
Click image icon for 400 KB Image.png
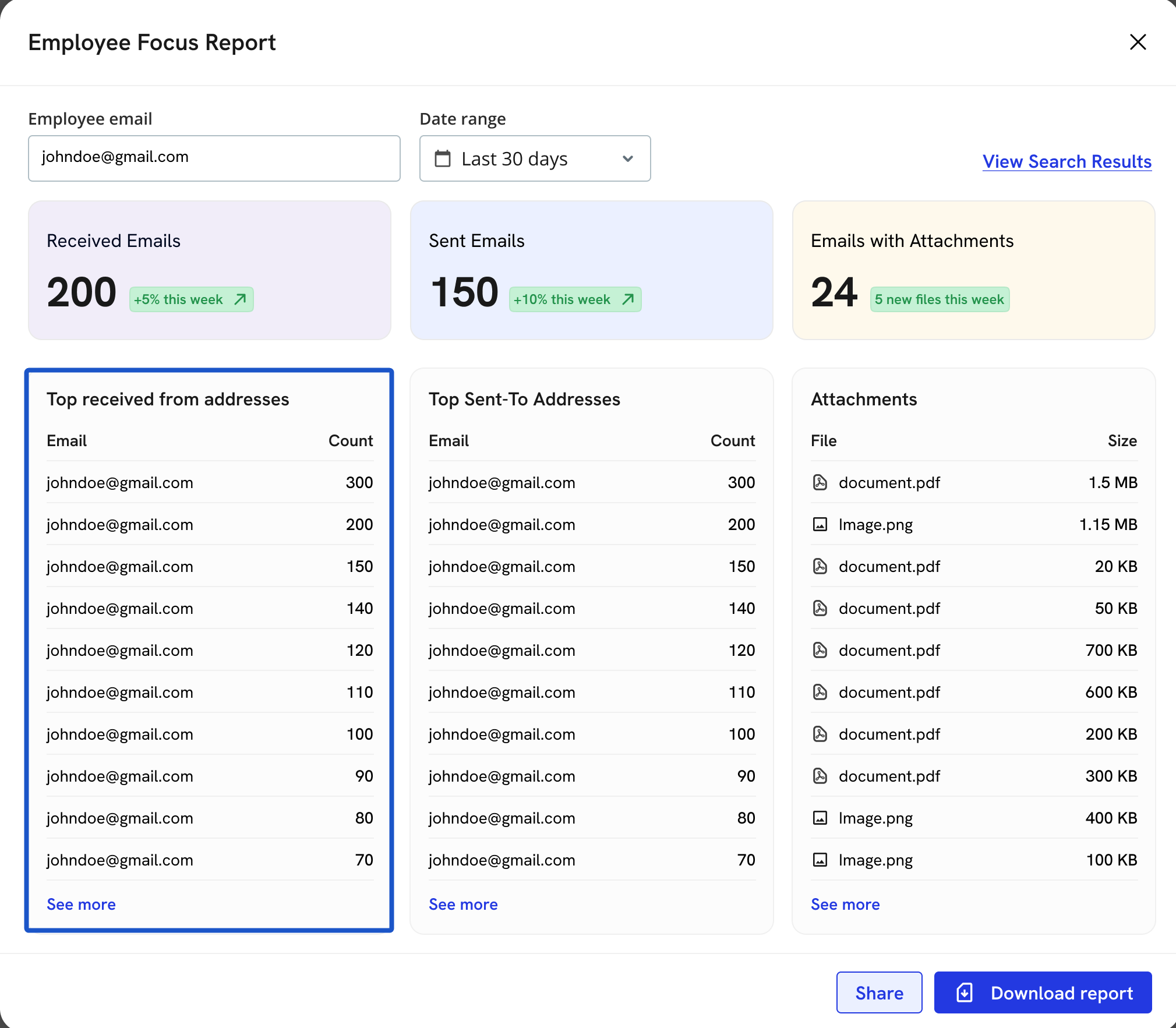click(820, 818)
